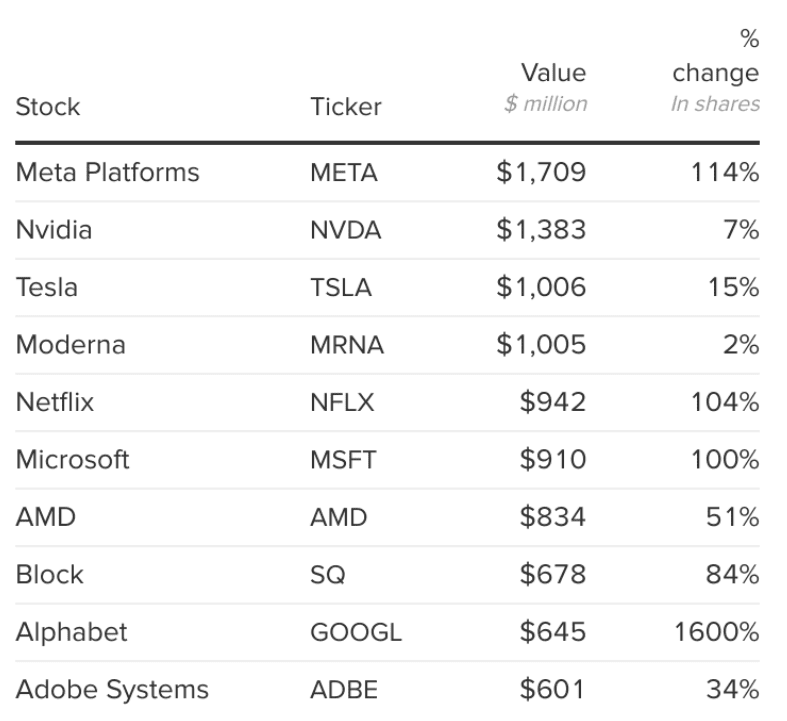Click Alphabet's 1600% change value
The image size is (787, 721).
(718, 633)
